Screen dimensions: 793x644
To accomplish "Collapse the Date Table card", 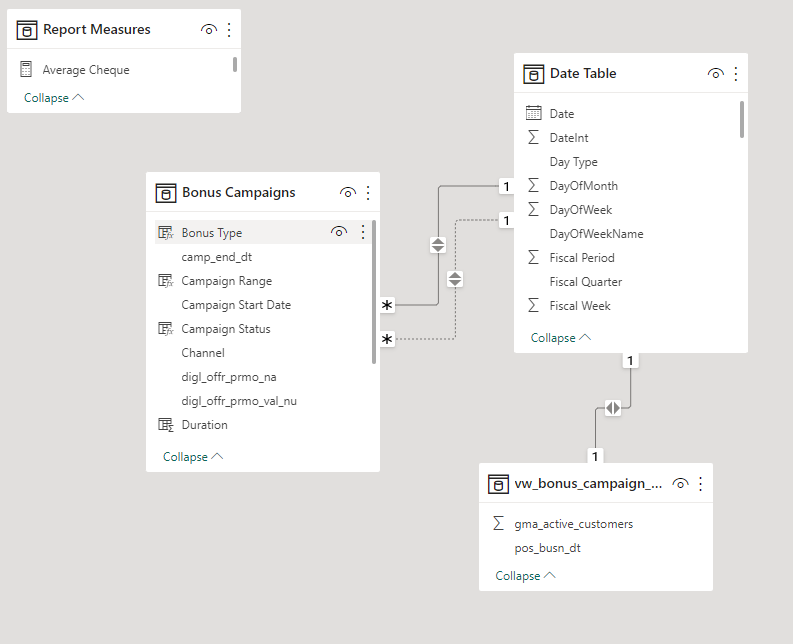I will (561, 337).
